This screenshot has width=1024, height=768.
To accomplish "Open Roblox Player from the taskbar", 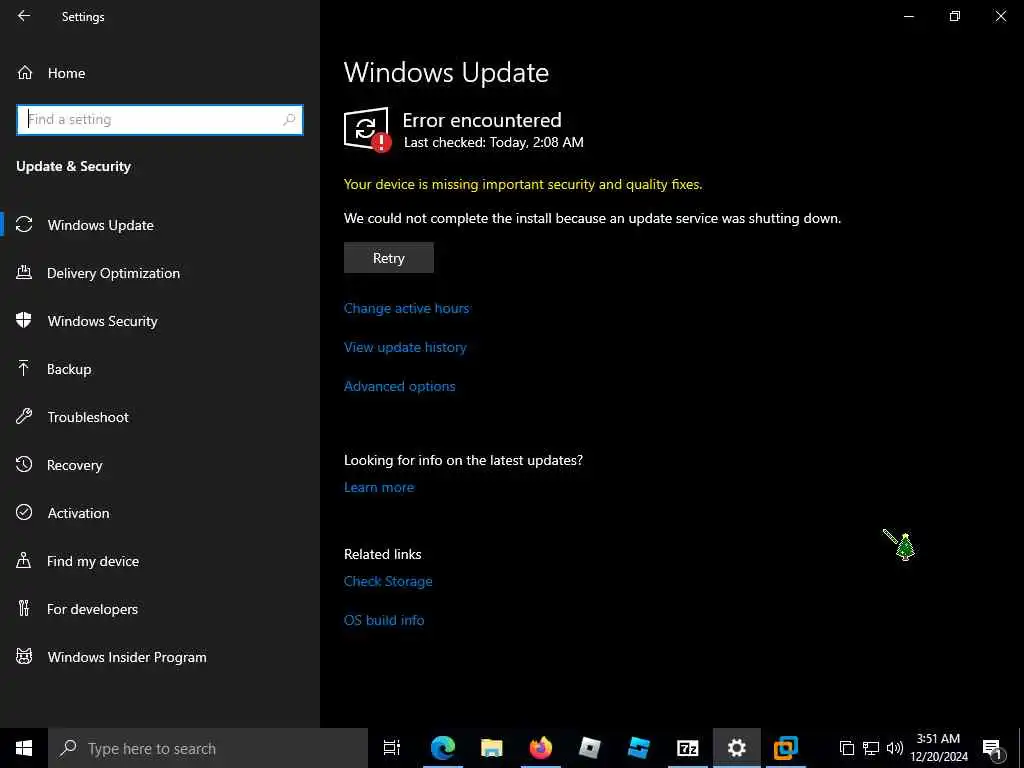I will coord(590,748).
